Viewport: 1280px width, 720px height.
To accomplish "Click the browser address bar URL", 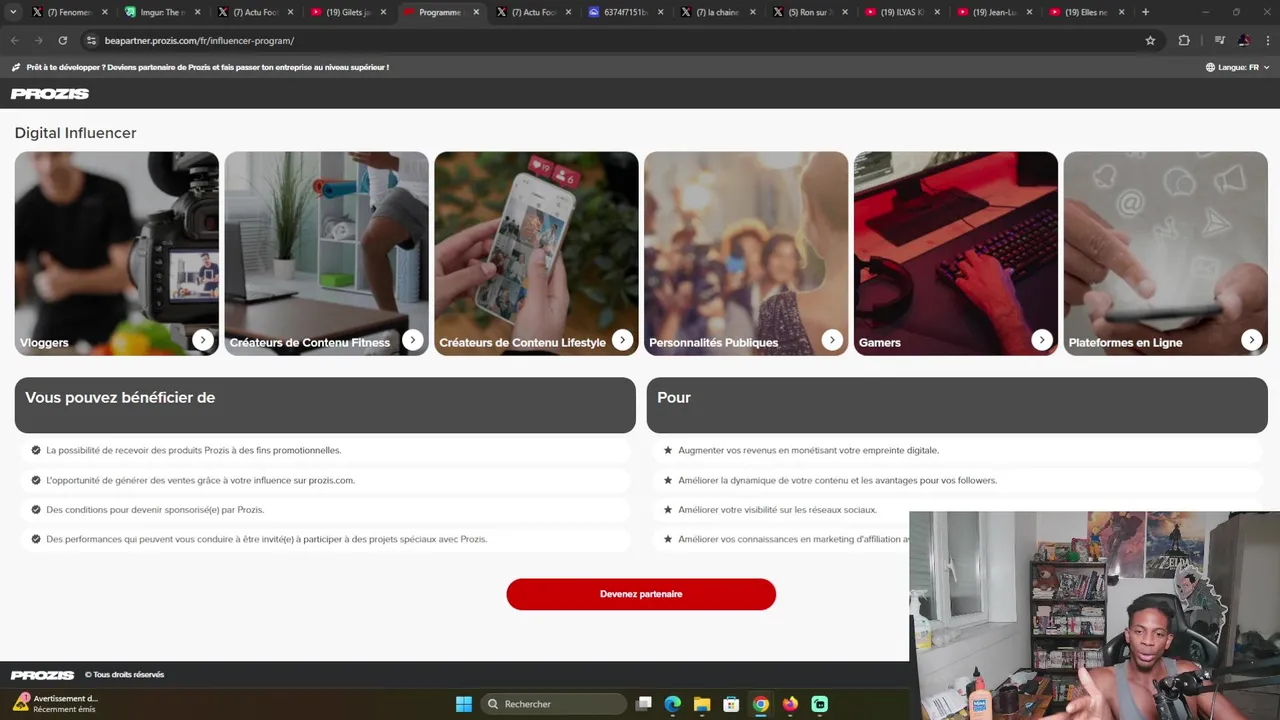I will click(x=199, y=41).
